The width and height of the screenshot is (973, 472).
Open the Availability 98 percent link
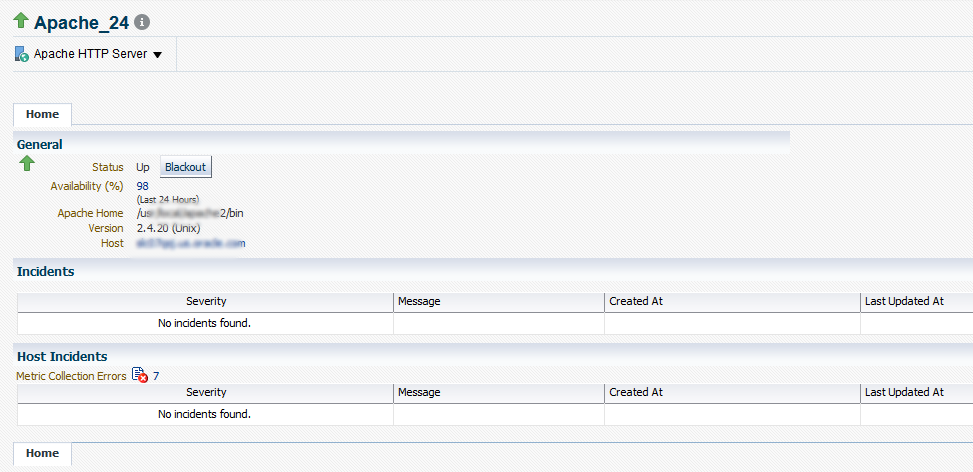click(x=142, y=186)
